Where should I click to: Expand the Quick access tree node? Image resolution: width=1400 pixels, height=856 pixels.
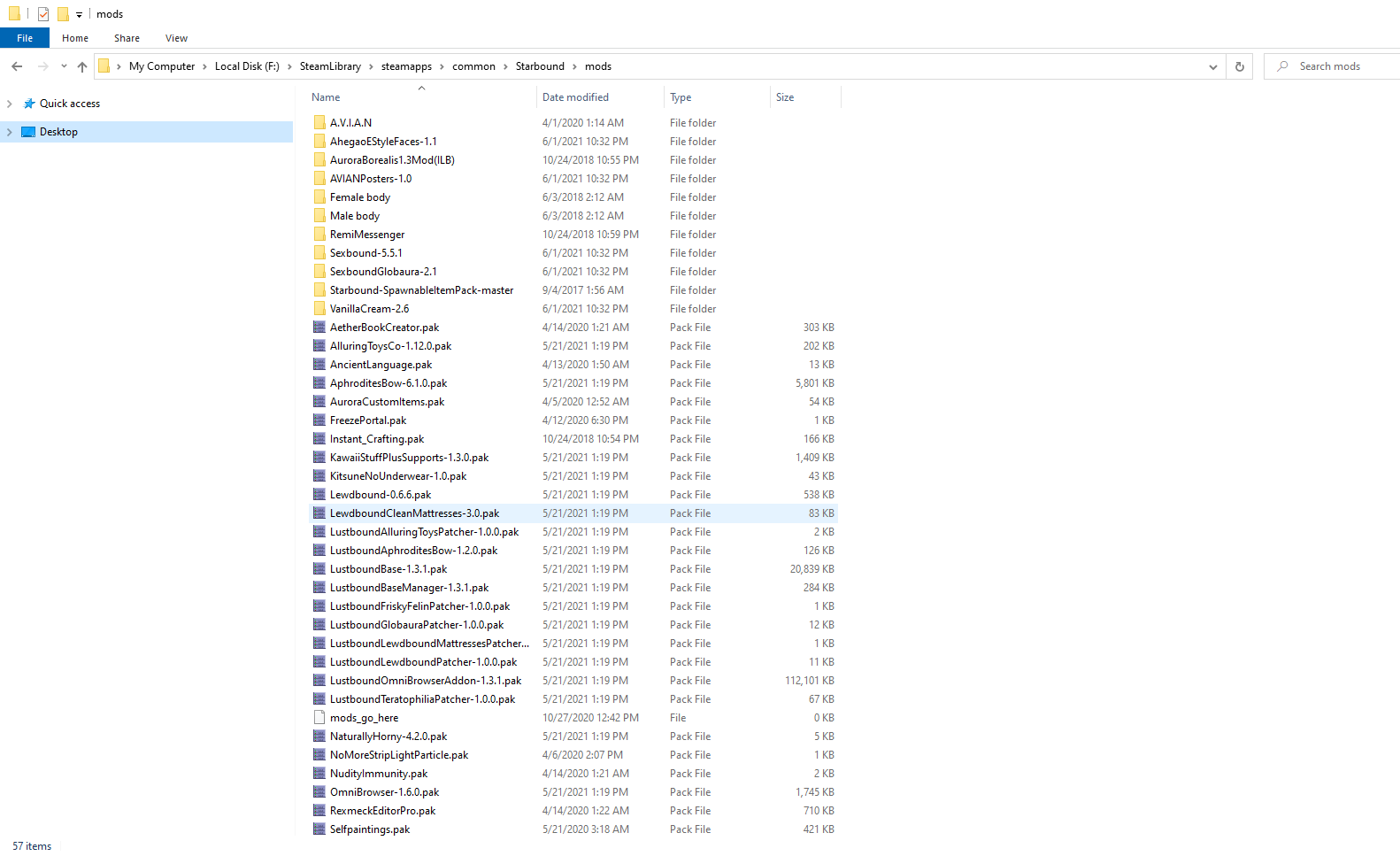[10, 104]
